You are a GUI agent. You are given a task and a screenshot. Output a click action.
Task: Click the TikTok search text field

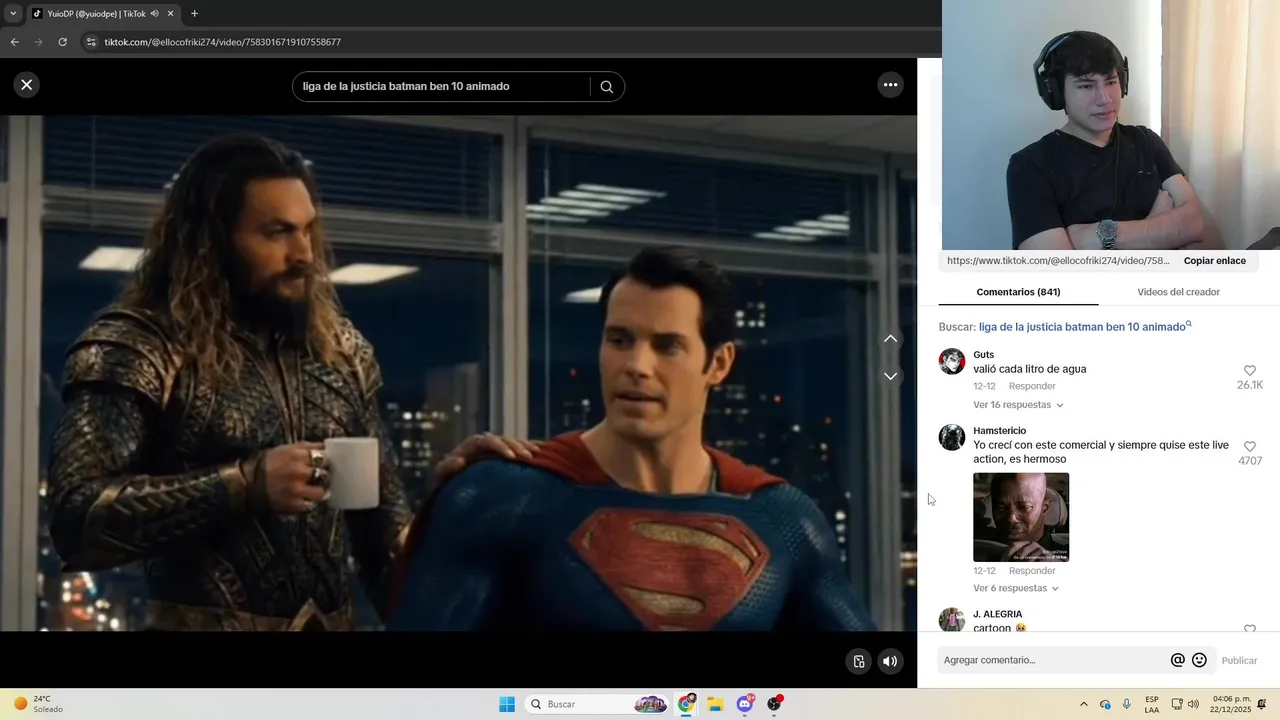(x=440, y=87)
